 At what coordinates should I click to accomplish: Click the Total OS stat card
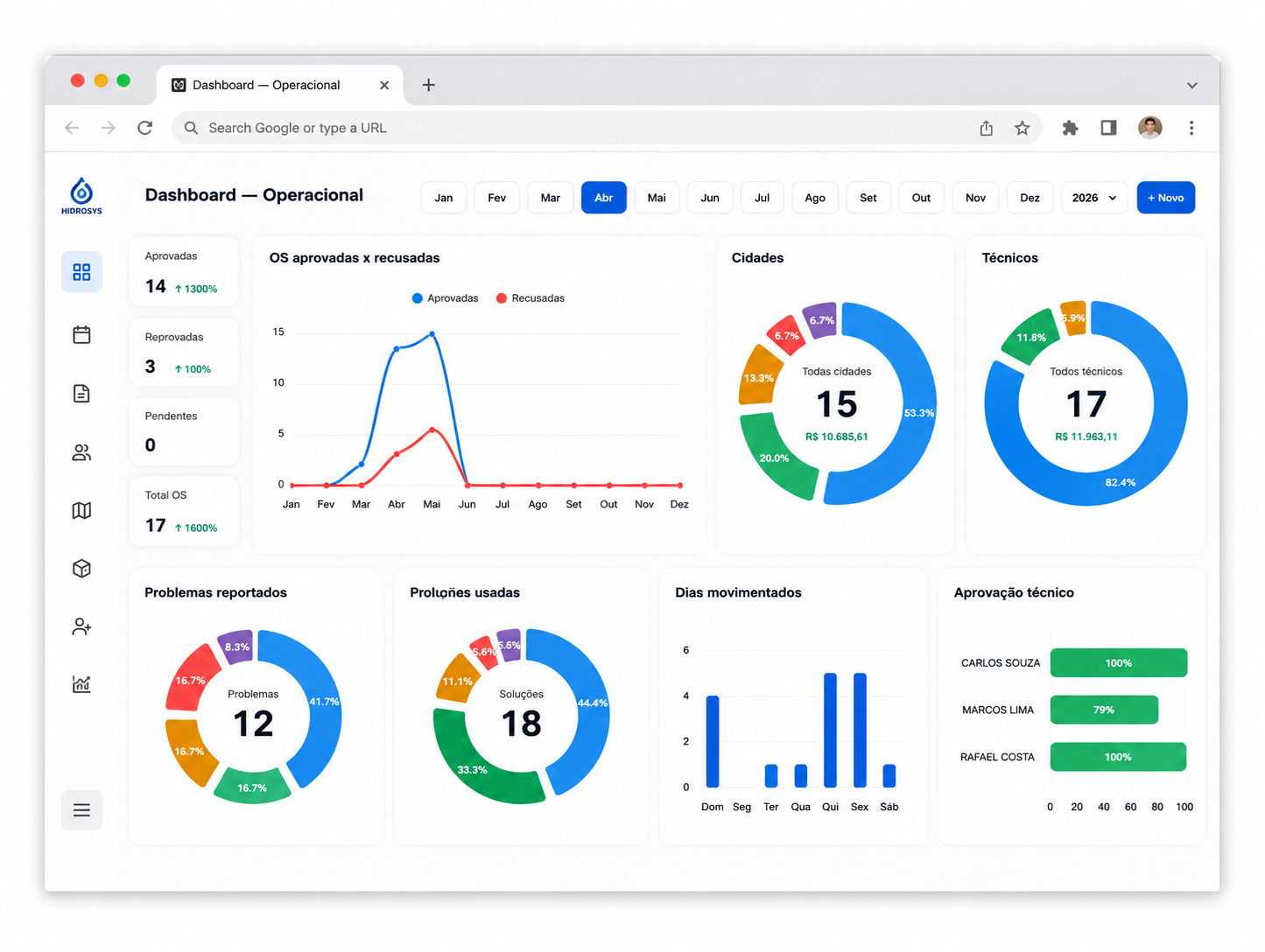click(184, 511)
